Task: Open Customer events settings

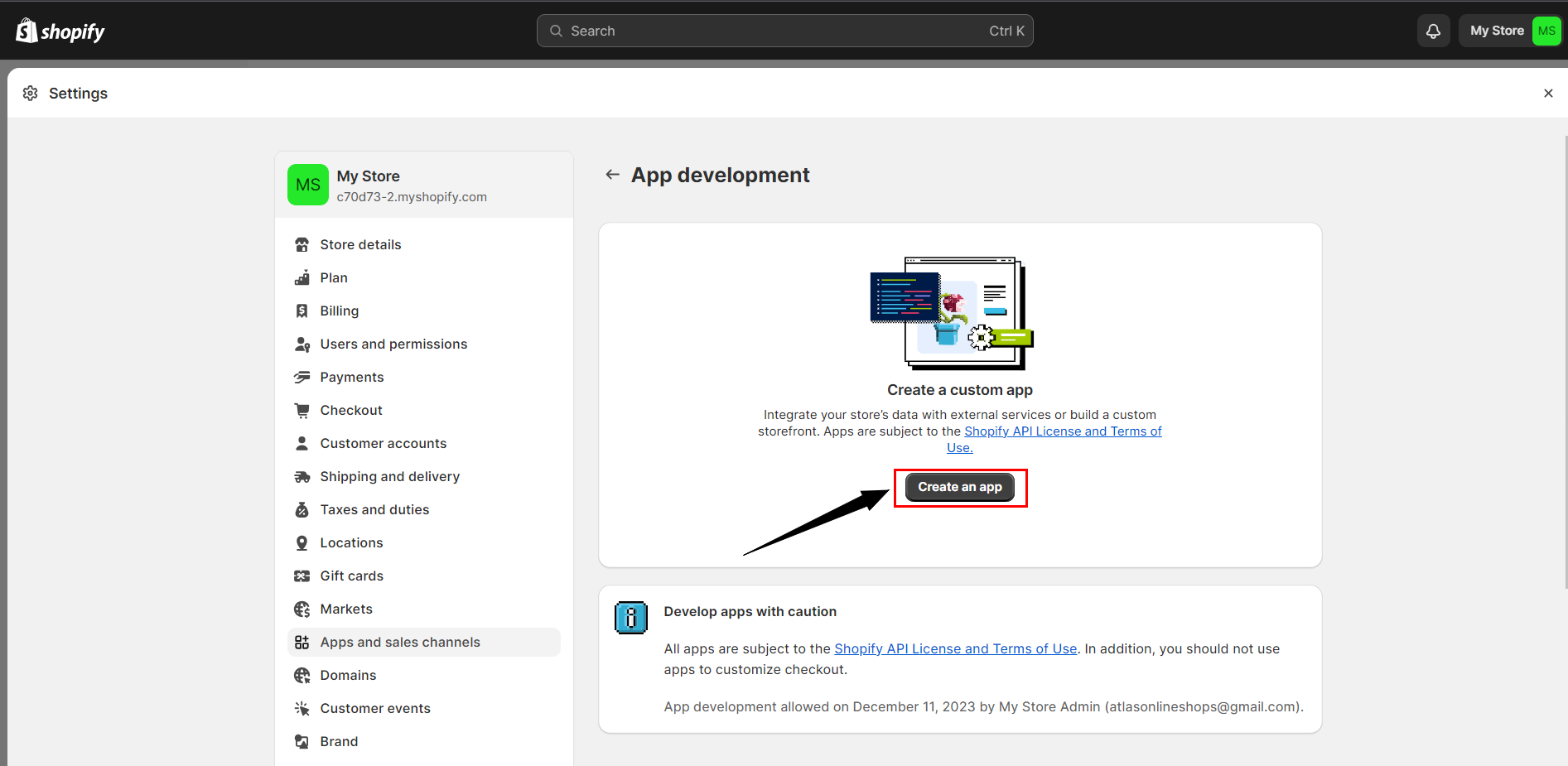Action: (375, 709)
